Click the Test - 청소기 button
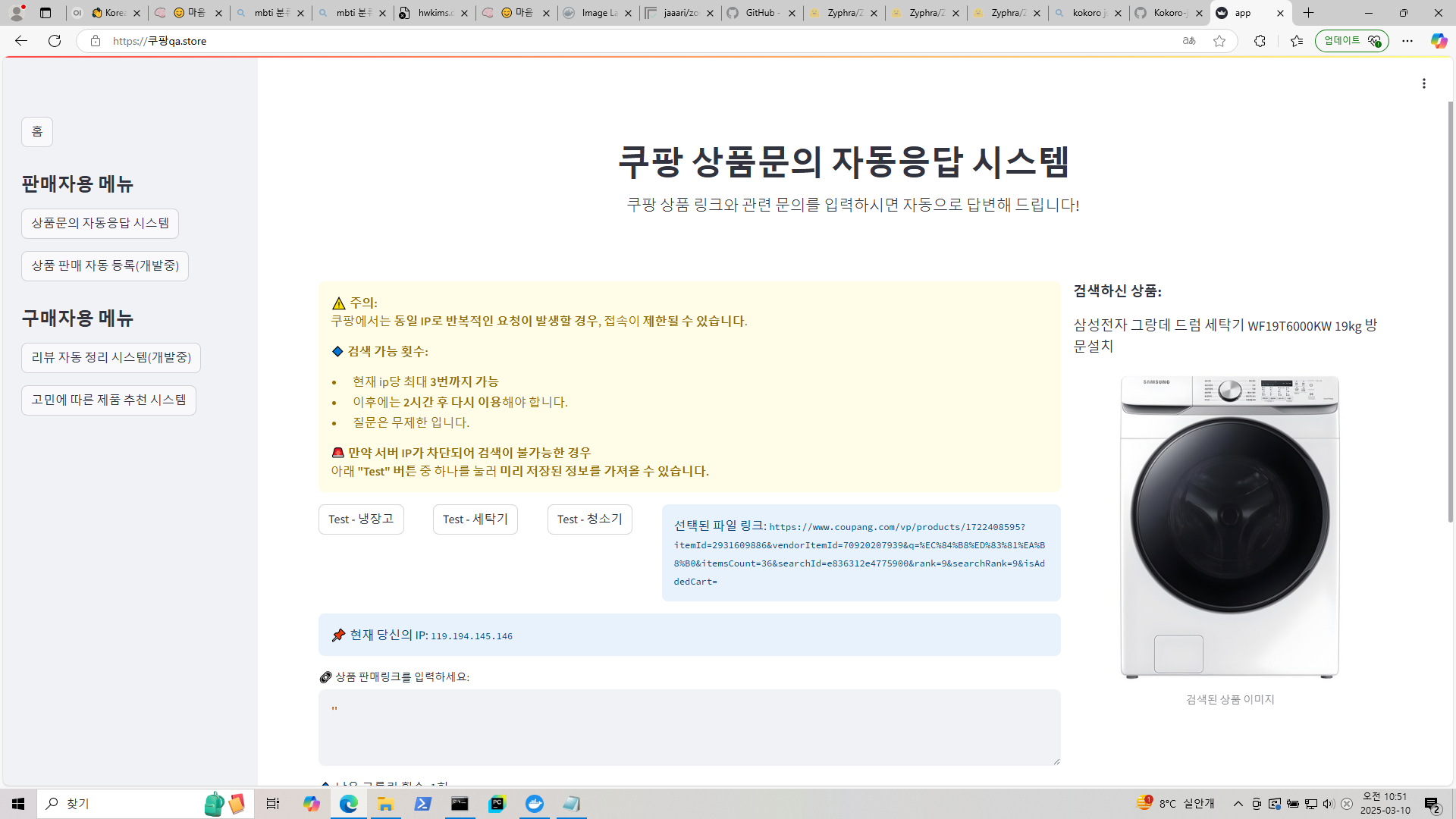 tap(589, 519)
